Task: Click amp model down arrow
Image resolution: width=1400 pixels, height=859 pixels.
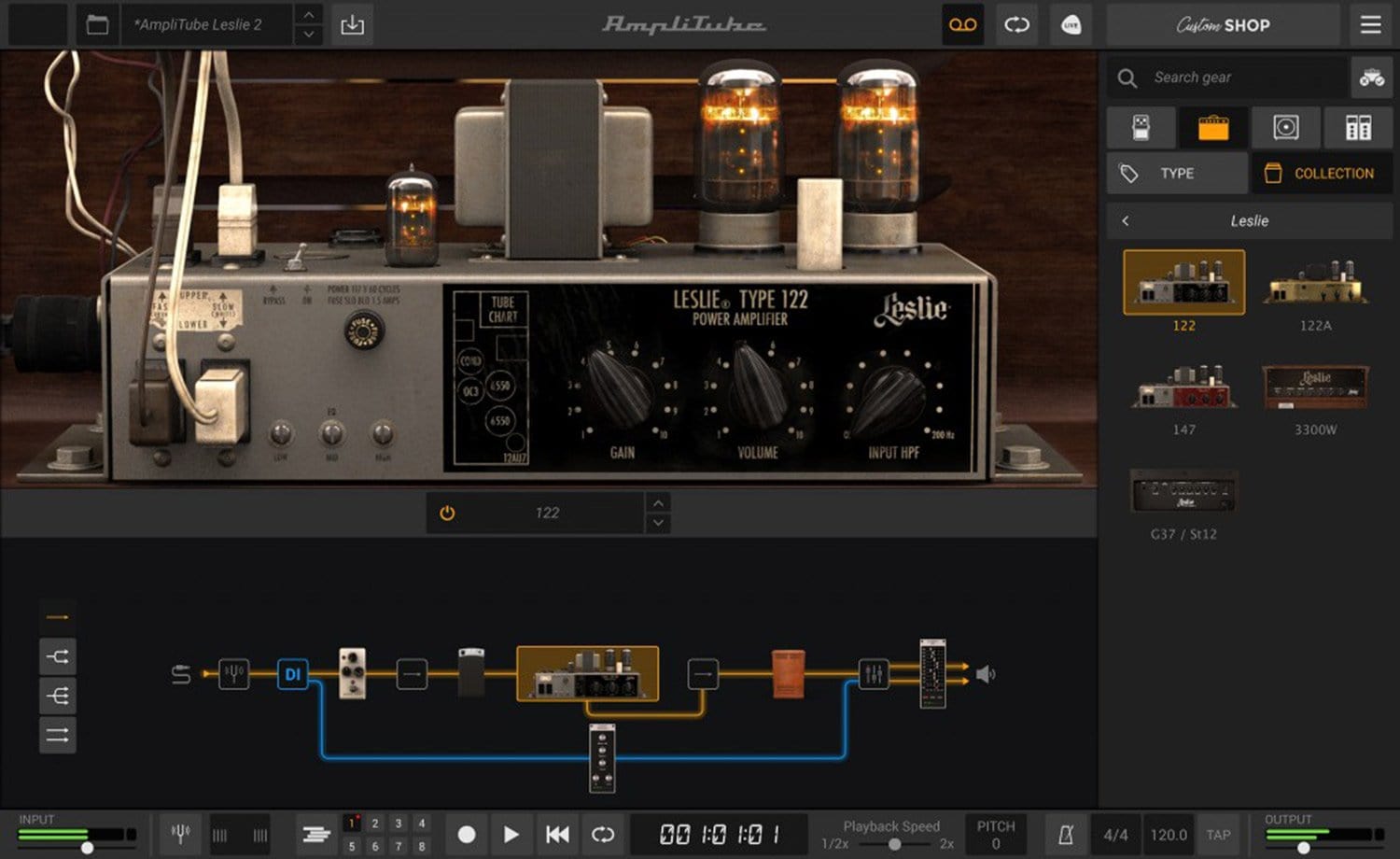Action: pyautogui.click(x=658, y=523)
